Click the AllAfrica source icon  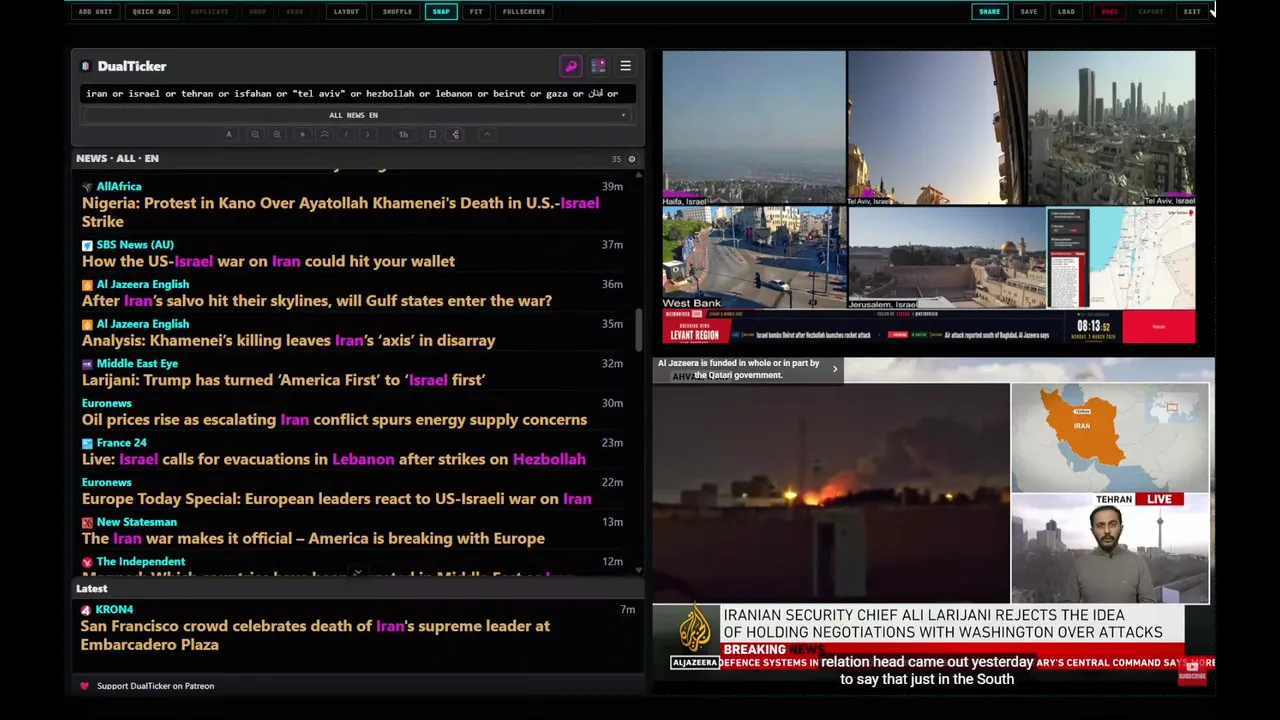click(x=87, y=187)
